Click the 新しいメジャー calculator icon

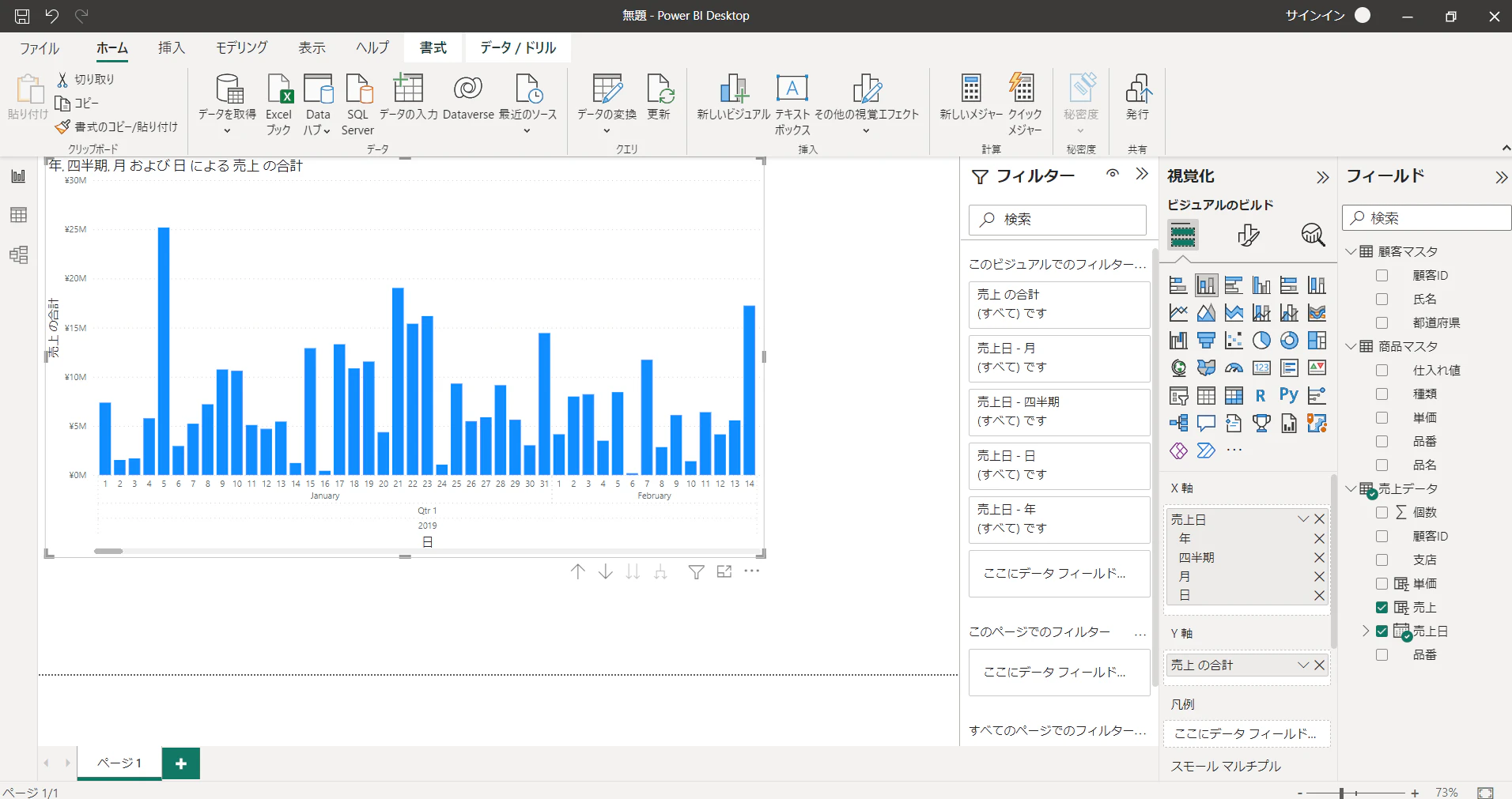click(970, 89)
